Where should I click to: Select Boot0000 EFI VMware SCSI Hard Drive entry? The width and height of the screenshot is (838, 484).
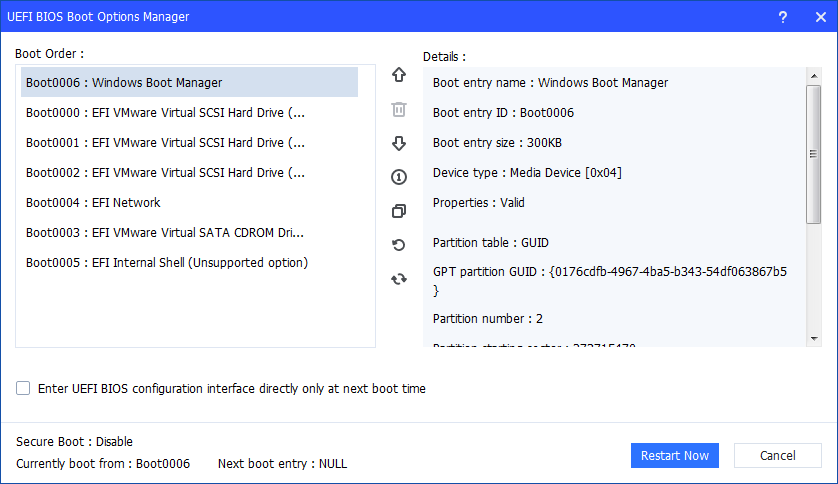click(x=165, y=113)
